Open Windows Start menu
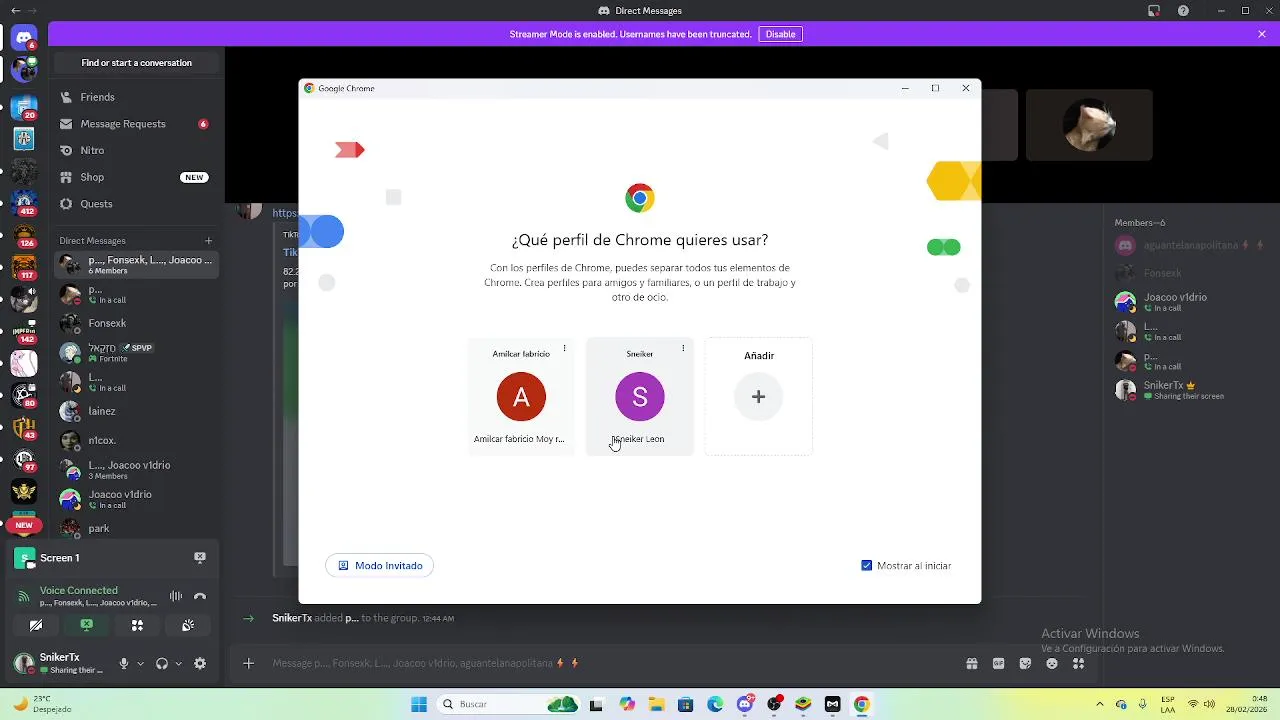The height and width of the screenshot is (720, 1280). coord(419,704)
